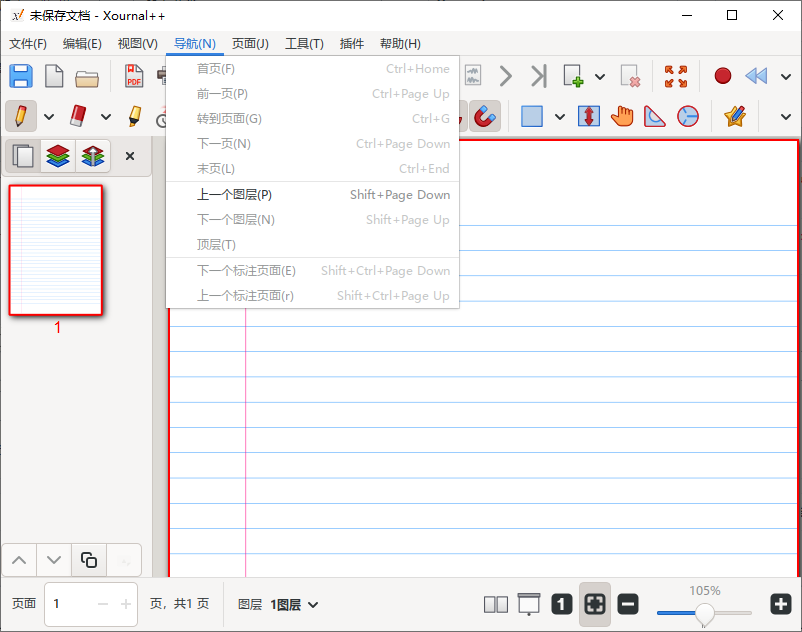Toggle fullscreen mode icon
This screenshot has width=802, height=632.
pos(676,76)
